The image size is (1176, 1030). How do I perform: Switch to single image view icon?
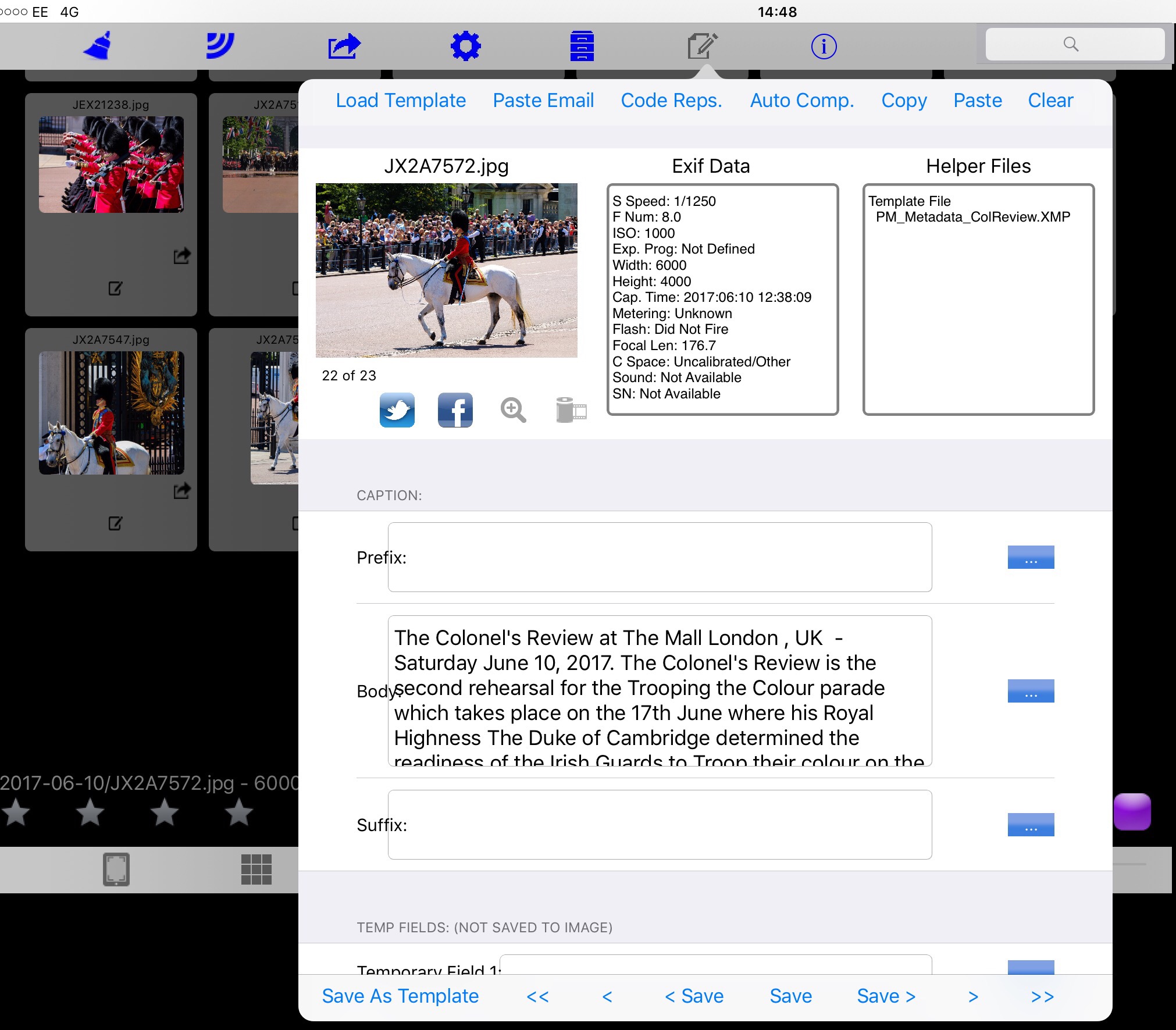click(116, 869)
